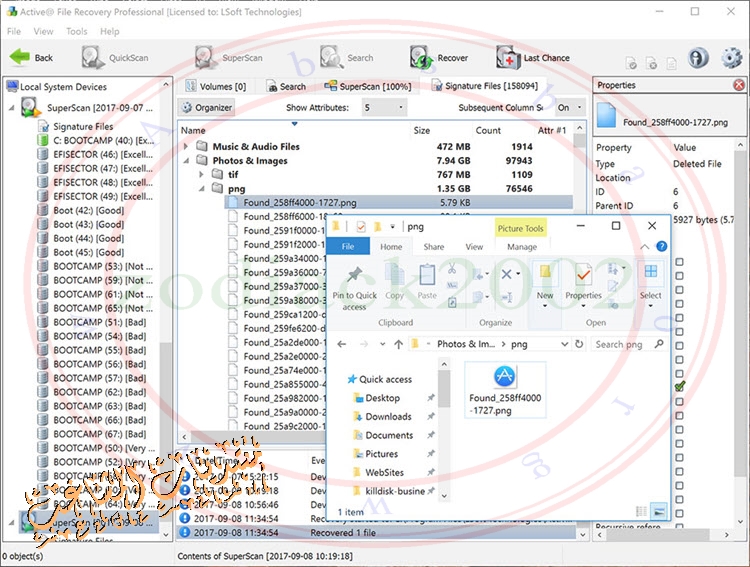Open the Search tab in main panel

pos(286,86)
